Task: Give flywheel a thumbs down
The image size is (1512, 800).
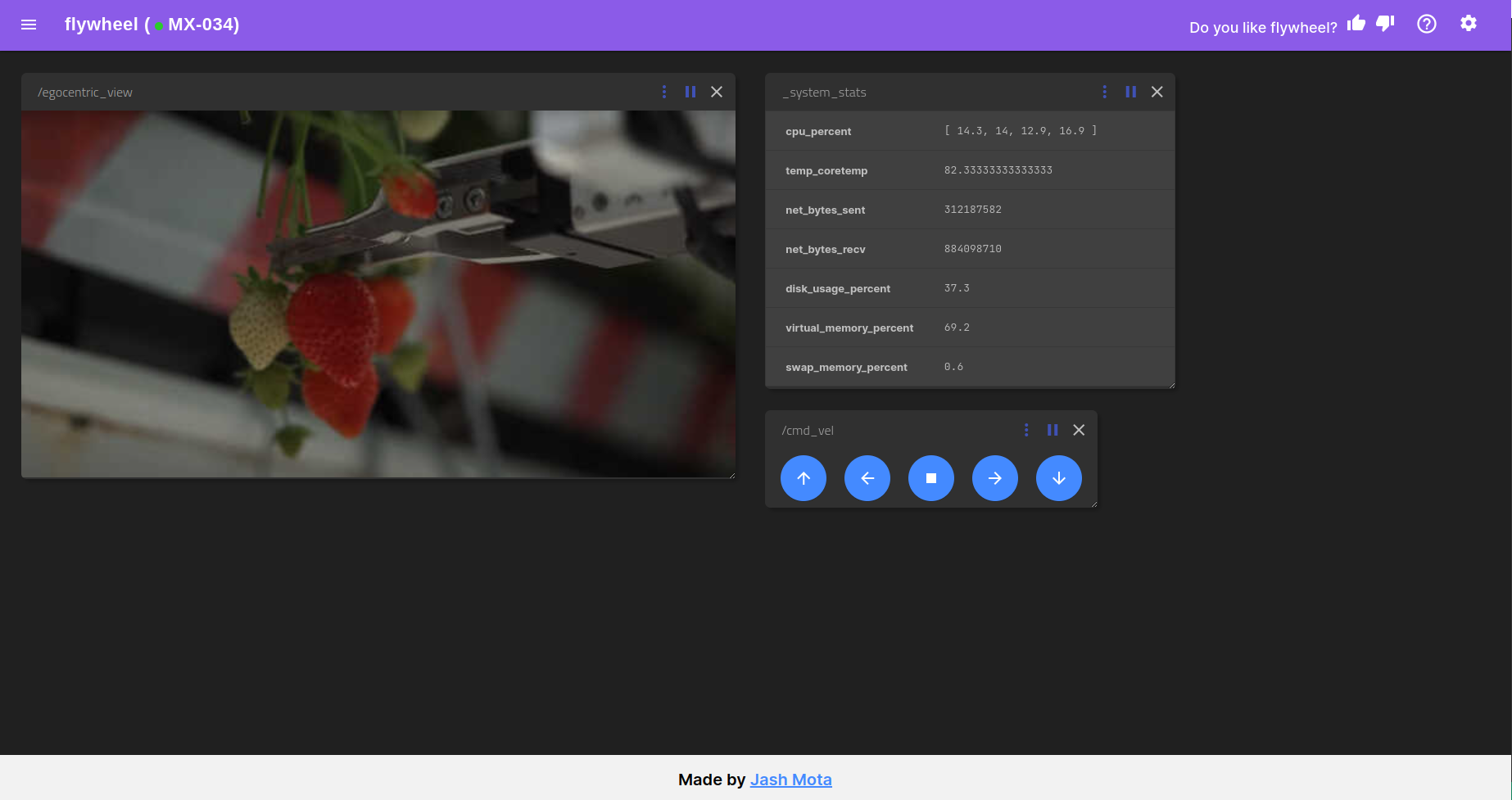Action: pos(1385,24)
